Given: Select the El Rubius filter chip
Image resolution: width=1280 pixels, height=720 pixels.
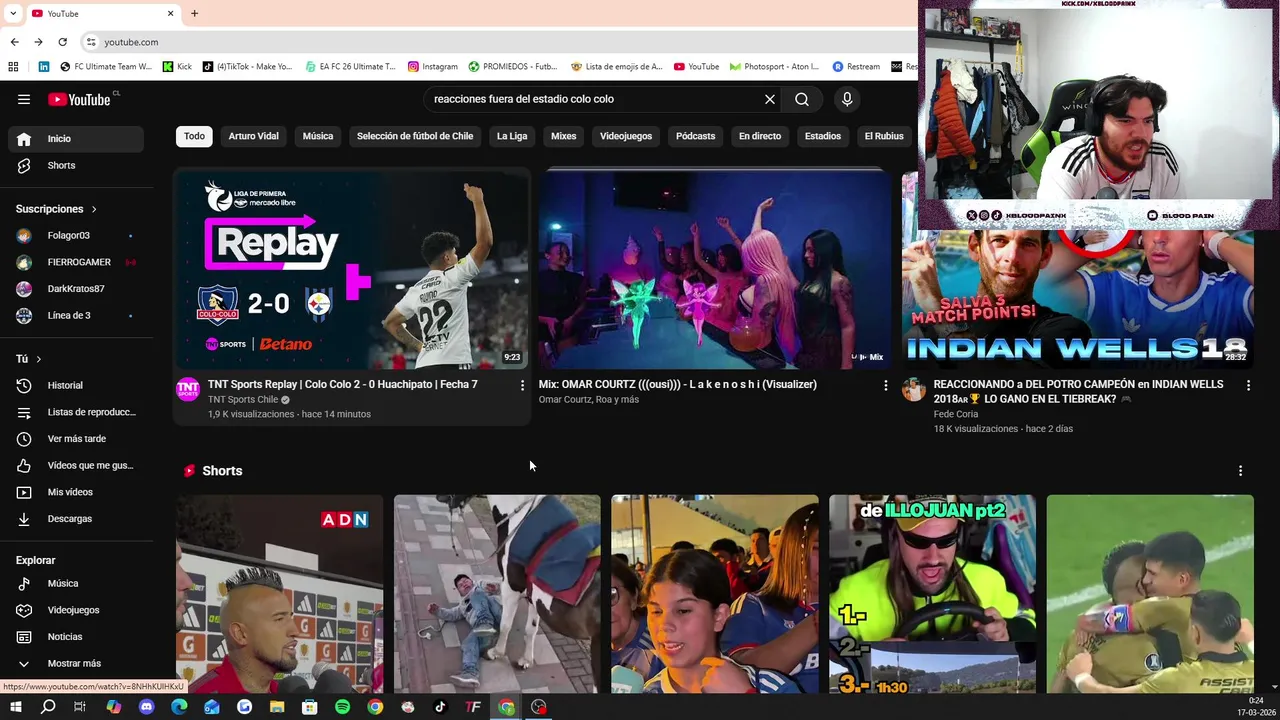Looking at the screenshot, I should 884,136.
